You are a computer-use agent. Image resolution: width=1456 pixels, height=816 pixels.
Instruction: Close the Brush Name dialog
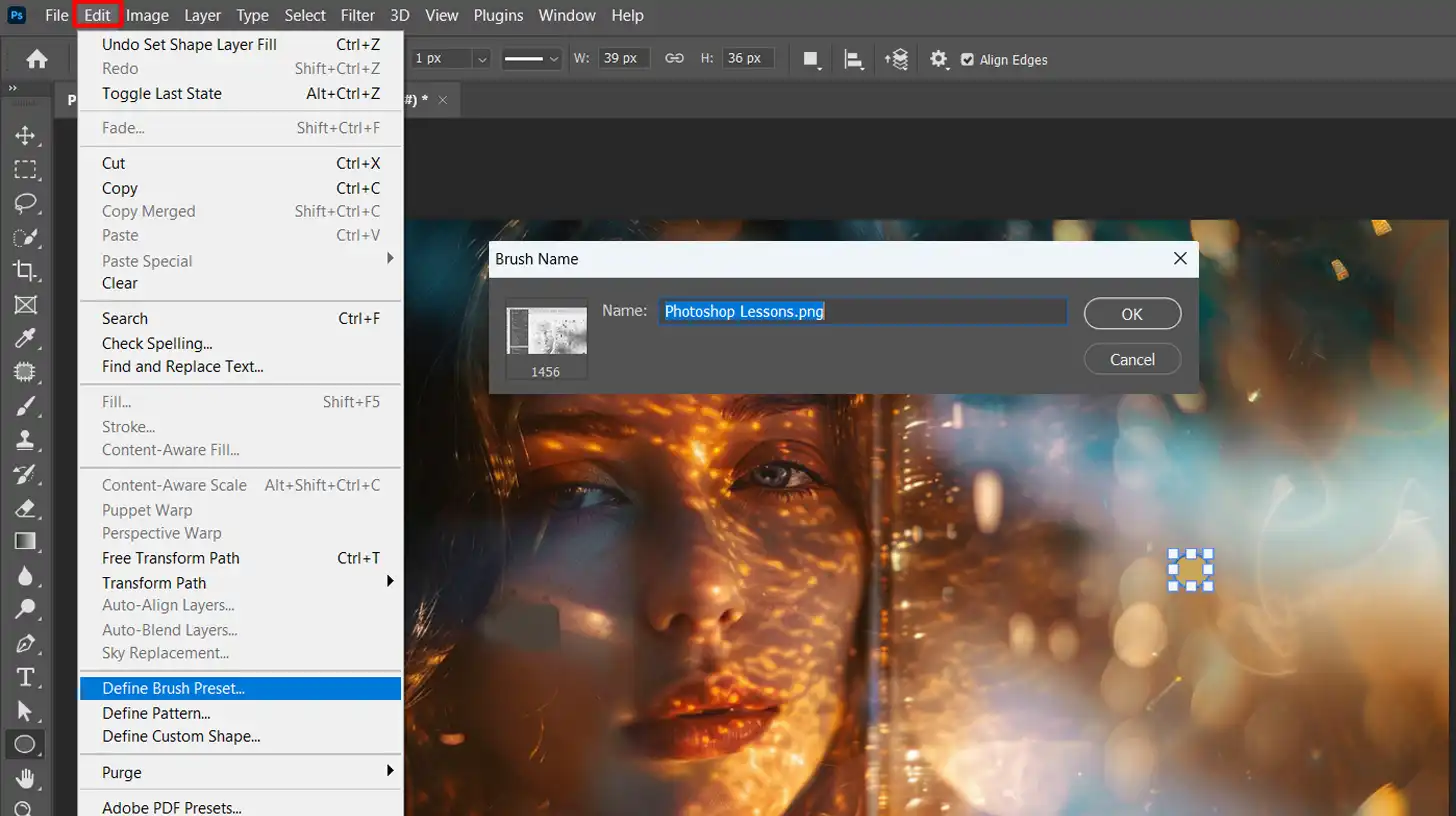tap(1180, 258)
